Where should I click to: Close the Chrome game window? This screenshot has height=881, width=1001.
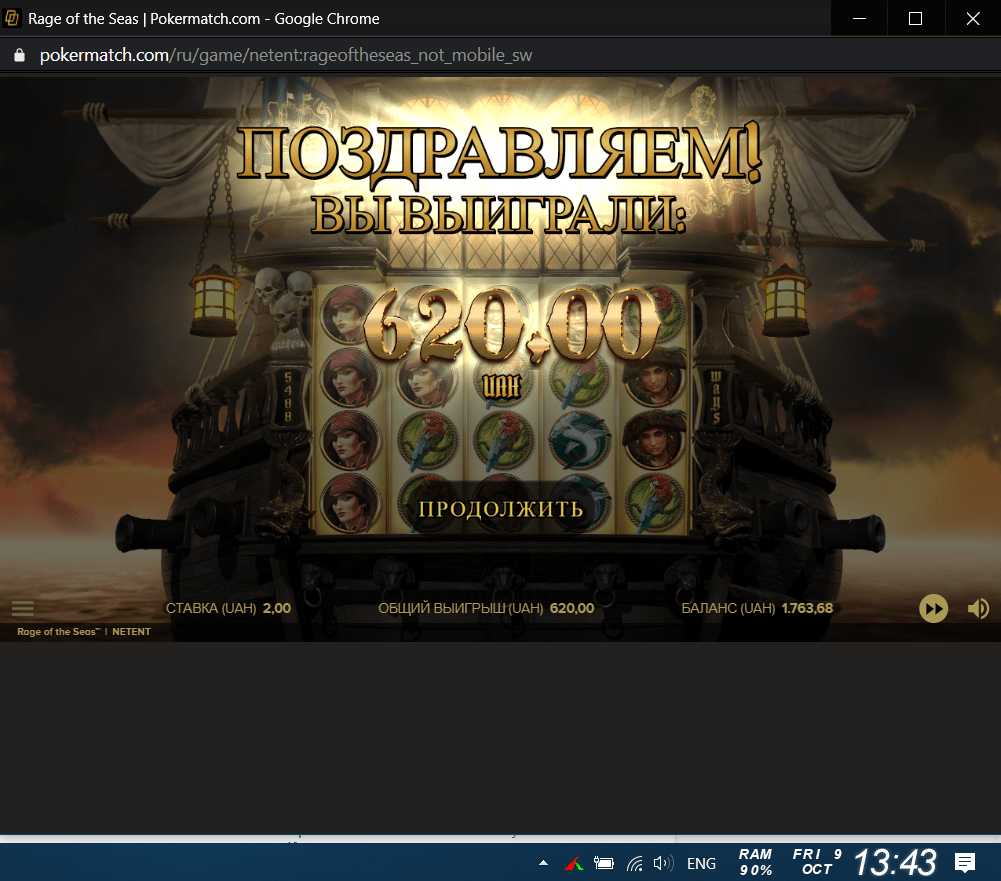point(973,18)
